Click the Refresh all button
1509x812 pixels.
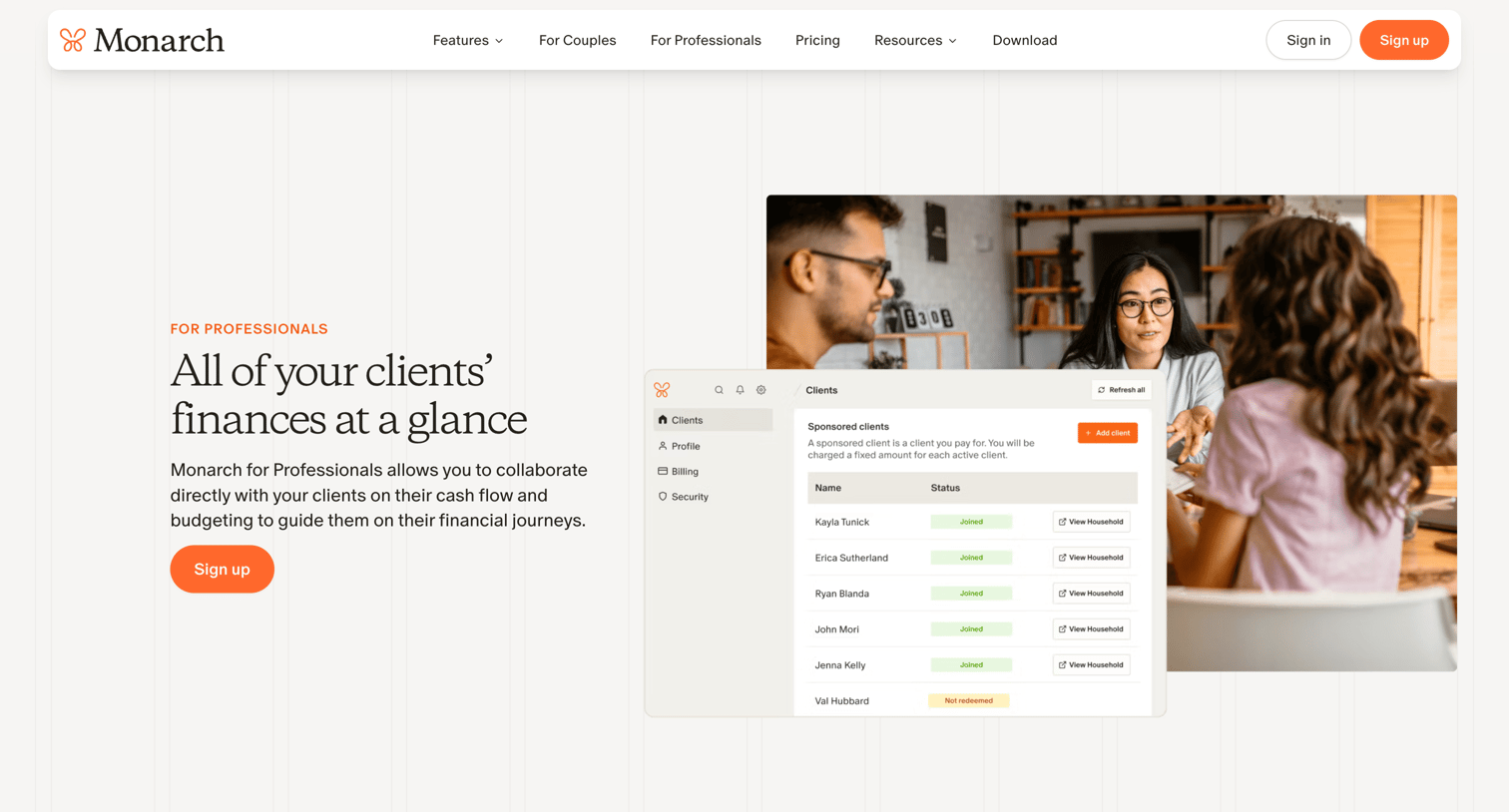1121,390
